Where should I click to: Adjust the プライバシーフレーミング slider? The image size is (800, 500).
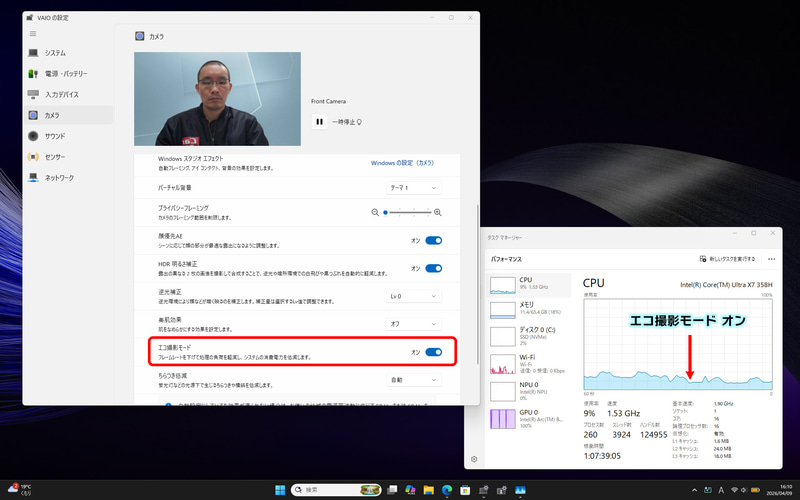click(407, 212)
